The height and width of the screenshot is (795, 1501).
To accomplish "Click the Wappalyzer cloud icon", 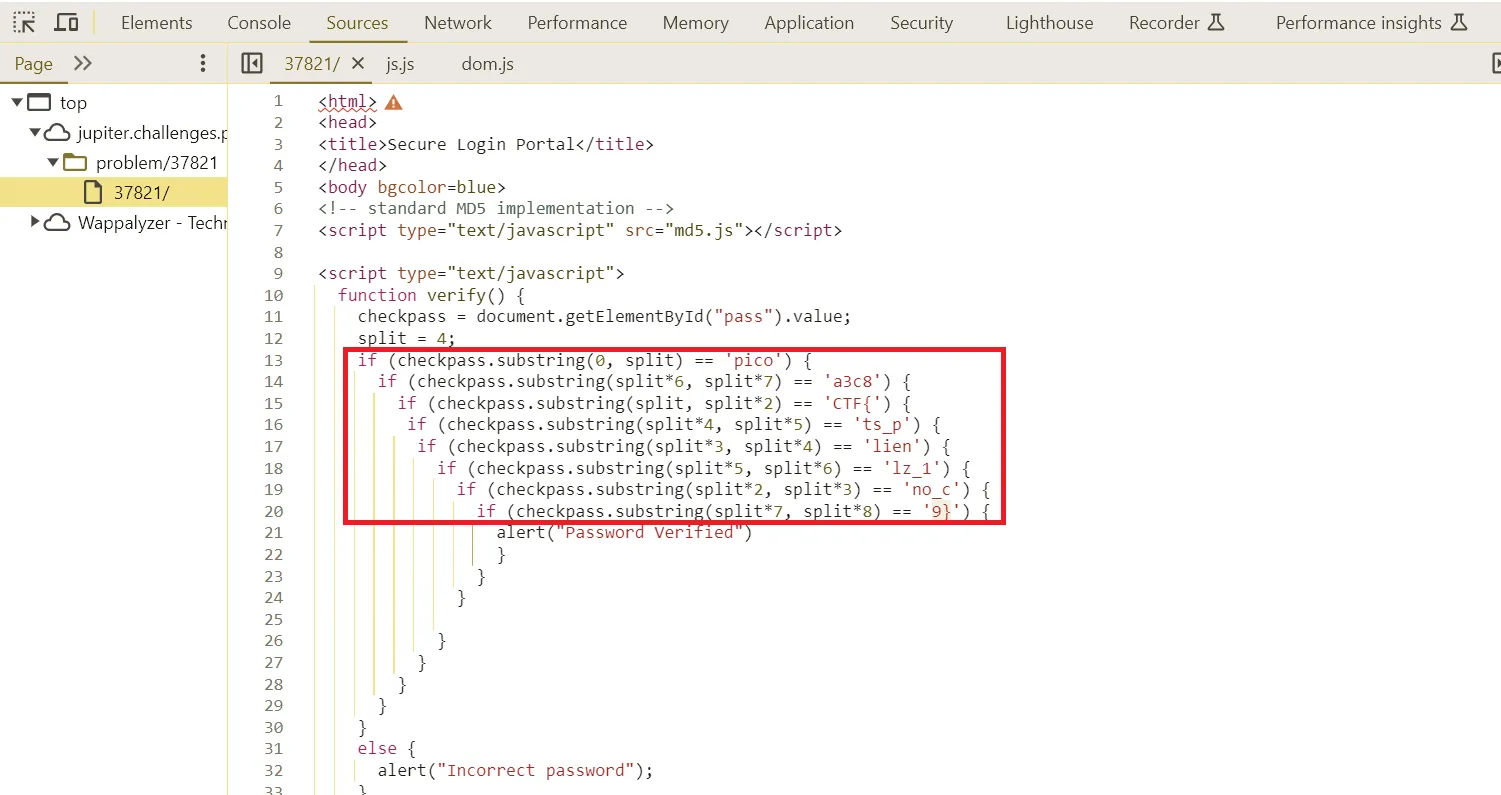I will point(58,221).
